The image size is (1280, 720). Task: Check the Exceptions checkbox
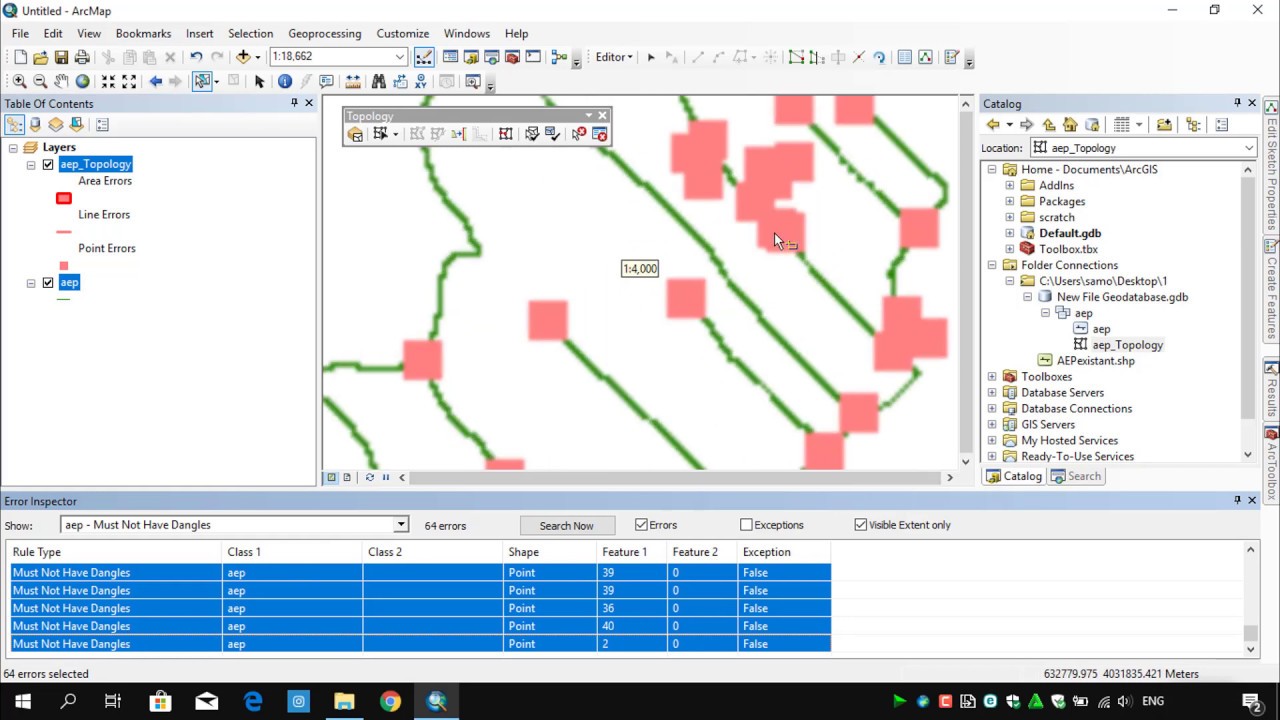(746, 525)
